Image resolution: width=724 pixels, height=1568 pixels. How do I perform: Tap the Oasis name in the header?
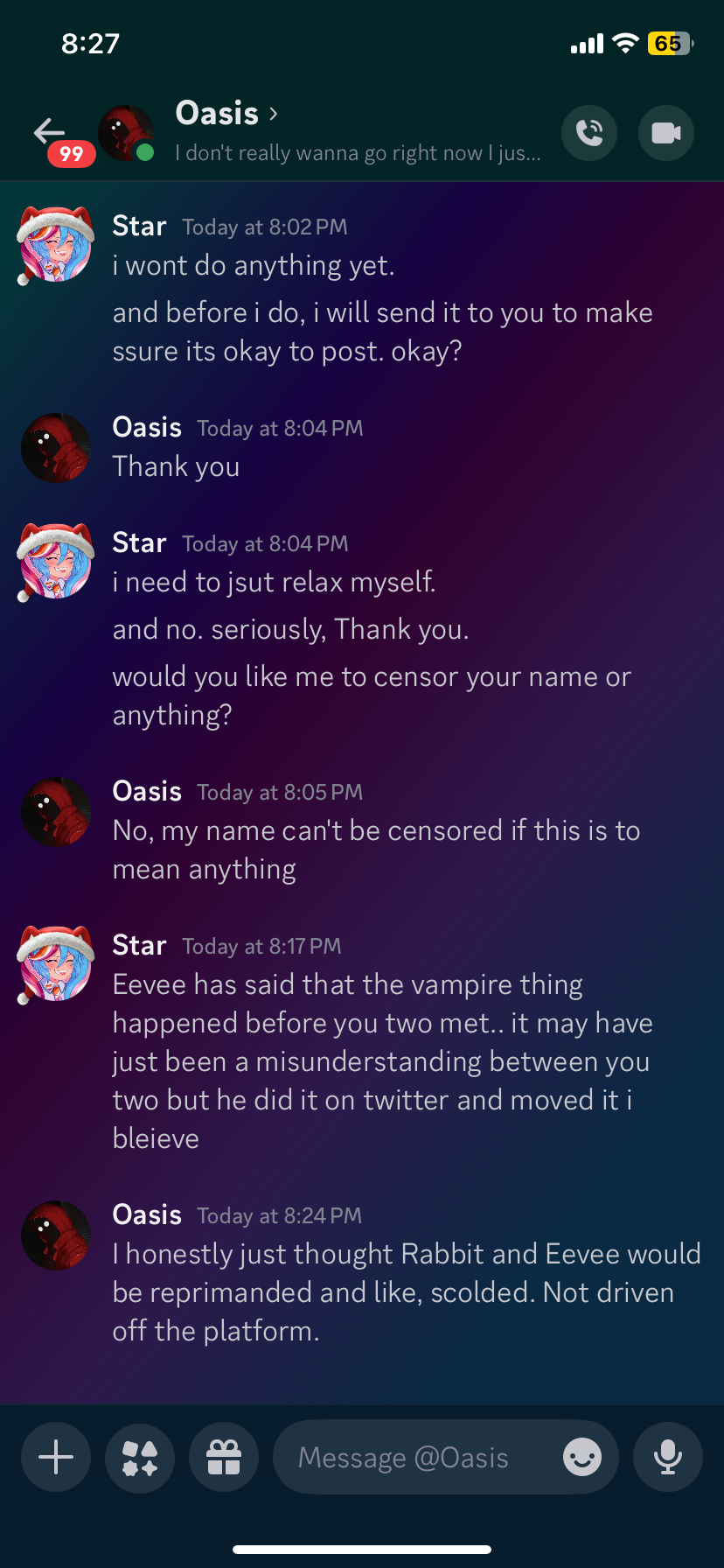[217, 114]
